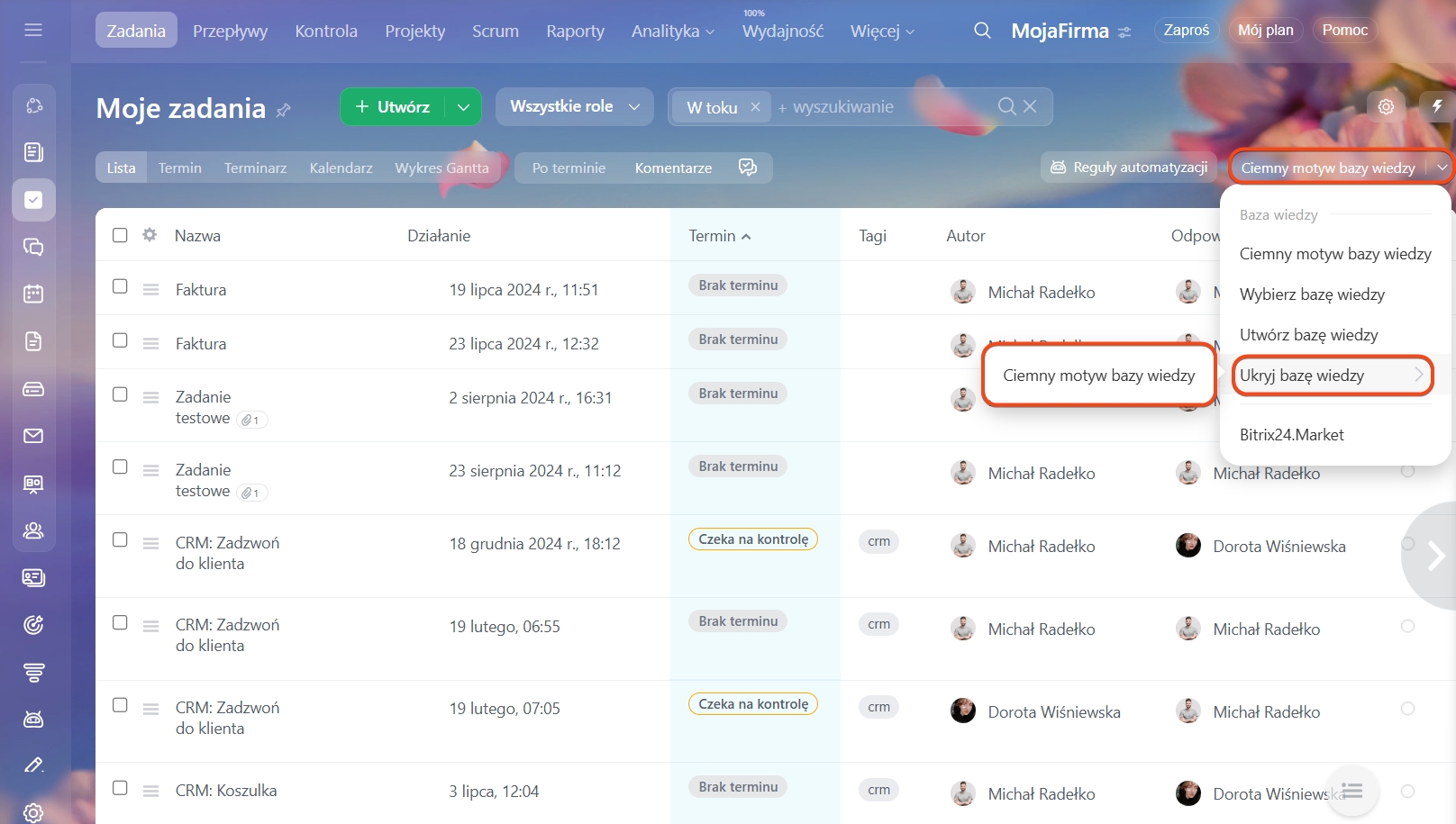1456x824 pixels.
Task: Click the comments chat bubble icon
Action: [x=747, y=168]
